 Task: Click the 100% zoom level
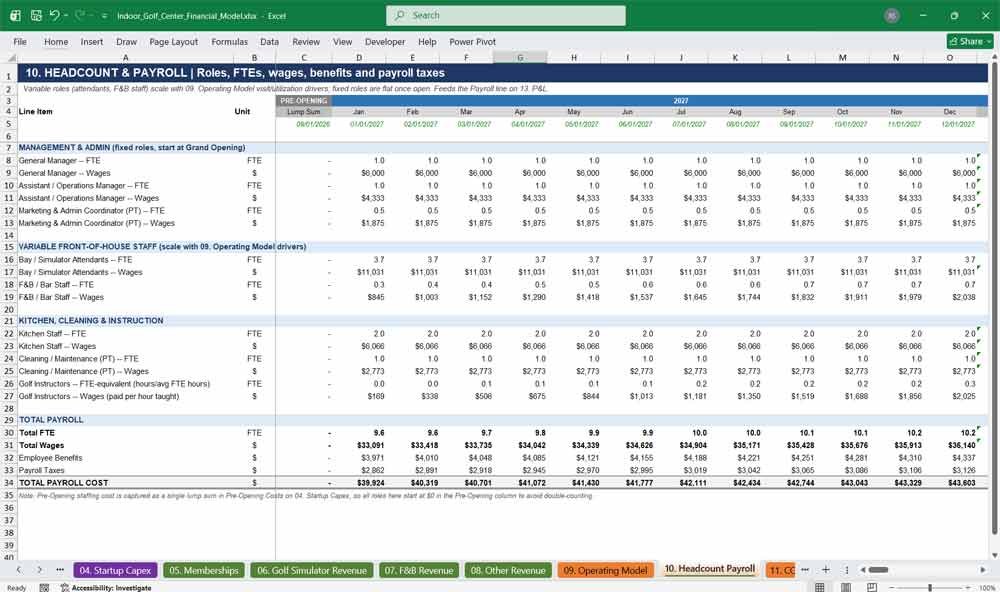(987, 588)
